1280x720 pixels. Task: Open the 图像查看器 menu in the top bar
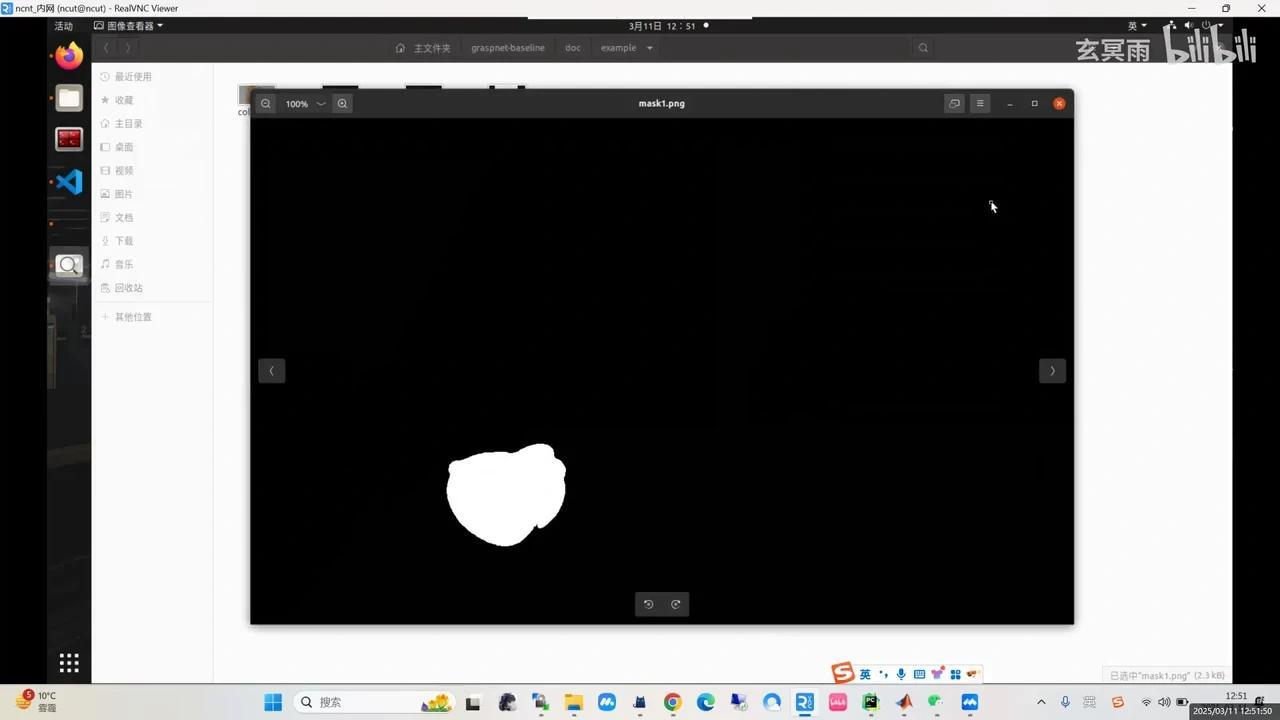point(130,25)
